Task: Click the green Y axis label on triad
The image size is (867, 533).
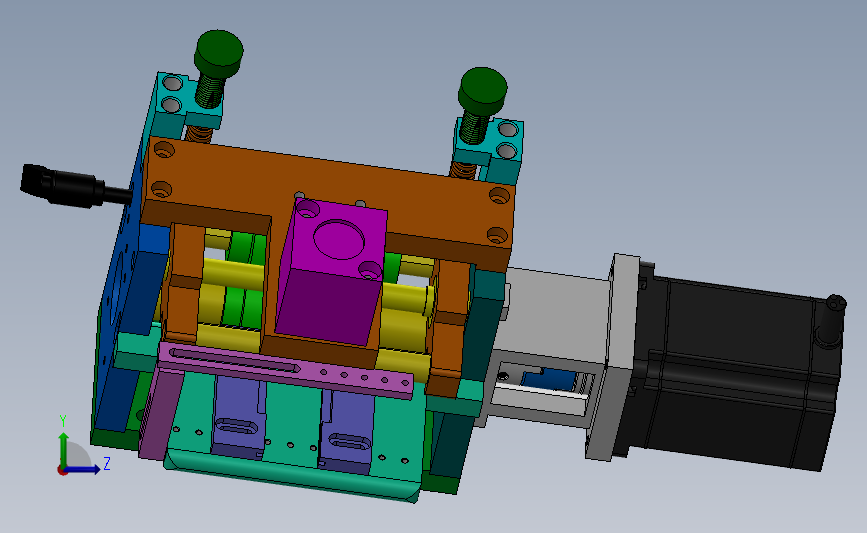Action: [63, 422]
